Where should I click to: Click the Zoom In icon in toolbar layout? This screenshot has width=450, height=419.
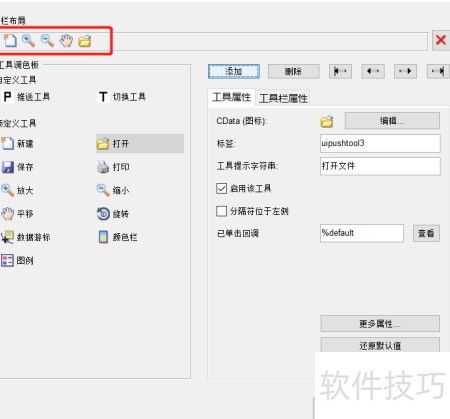29,41
